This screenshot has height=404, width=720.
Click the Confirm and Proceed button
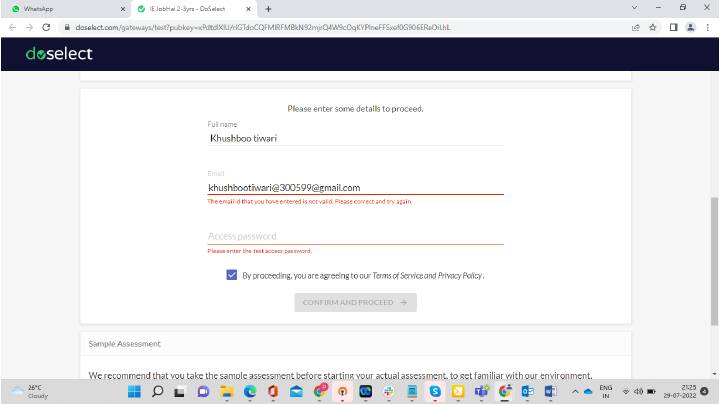(x=355, y=302)
